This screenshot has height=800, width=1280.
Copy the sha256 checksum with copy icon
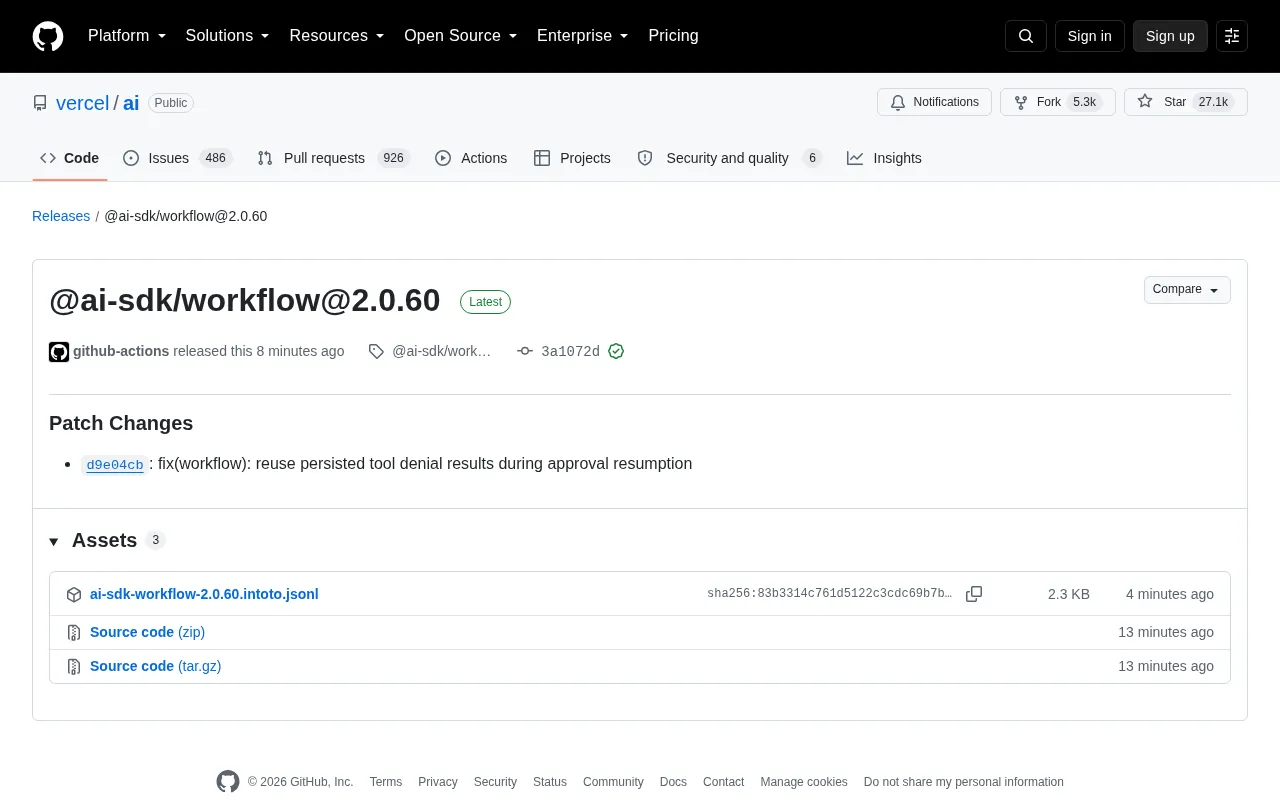pos(974,594)
